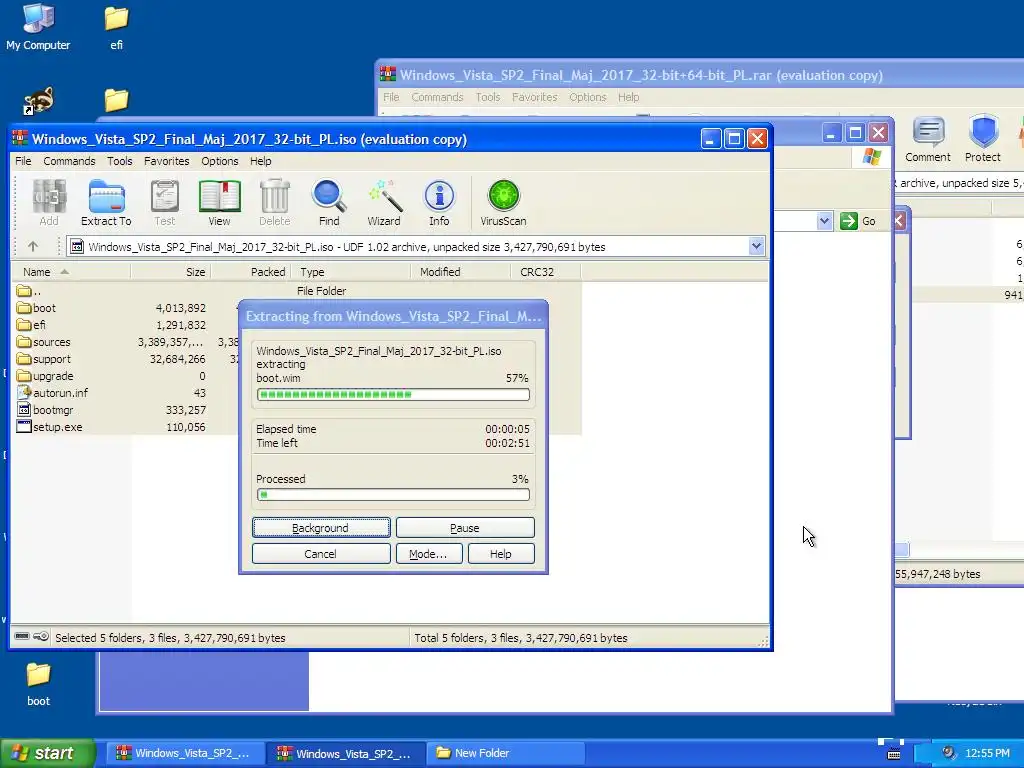Image resolution: width=1024 pixels, height=768 pixels.
Task: Sort by the Modified column header
Action: click(460, 272)
